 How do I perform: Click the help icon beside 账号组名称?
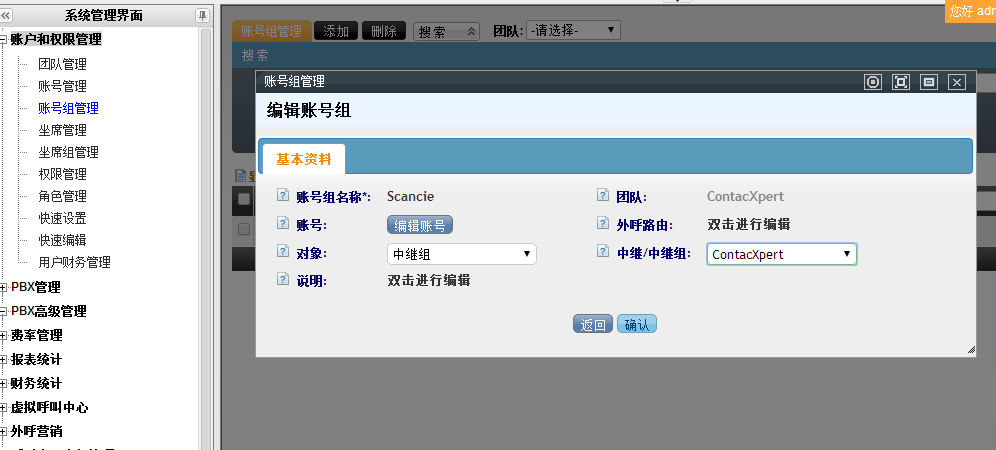pyautogui.click(x=283, y=197)
